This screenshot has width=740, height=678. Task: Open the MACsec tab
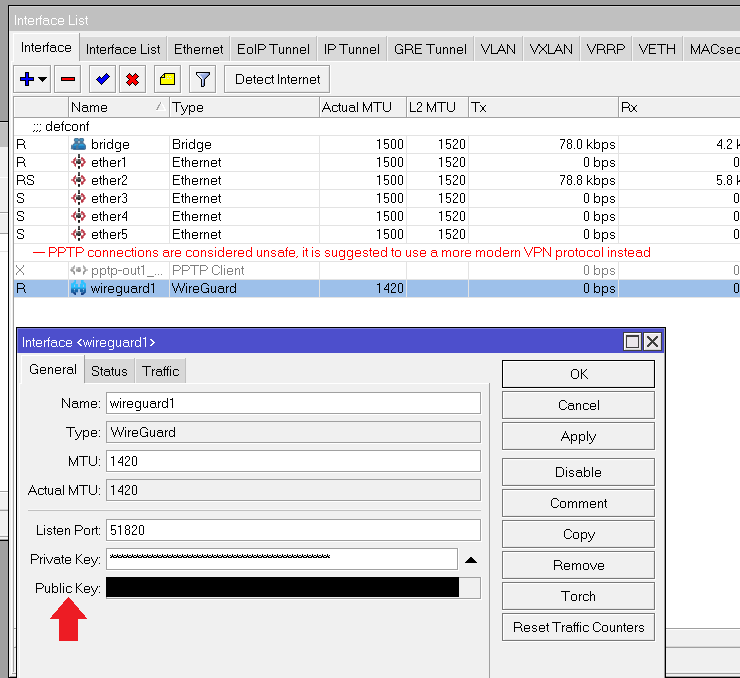713,49
